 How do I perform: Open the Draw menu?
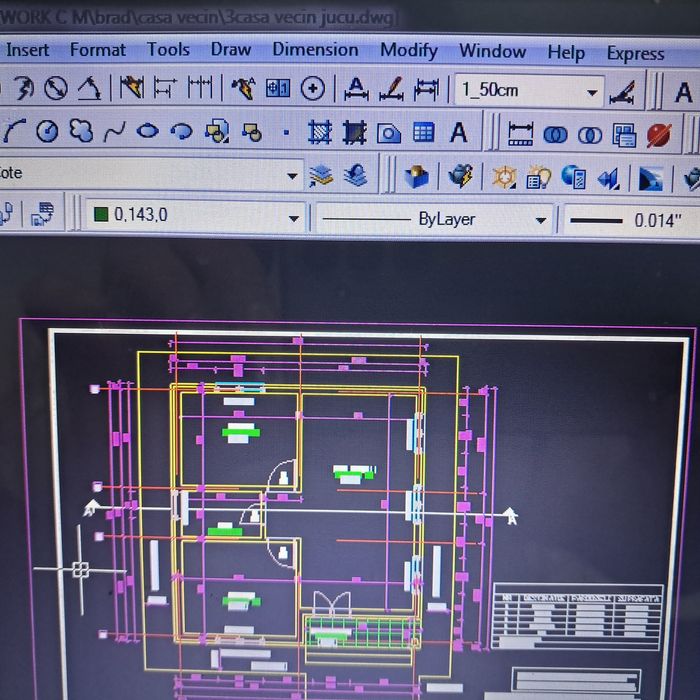point(231,50)
